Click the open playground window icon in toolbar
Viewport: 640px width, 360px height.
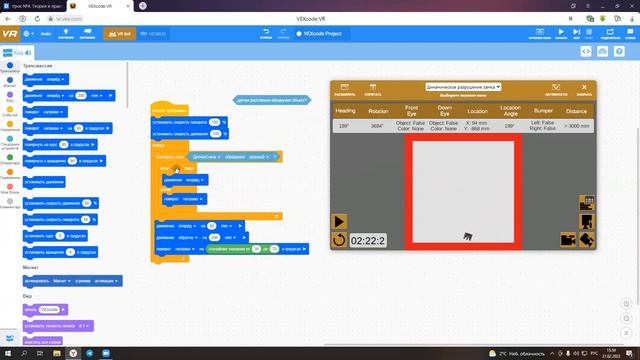coord(540,33)
